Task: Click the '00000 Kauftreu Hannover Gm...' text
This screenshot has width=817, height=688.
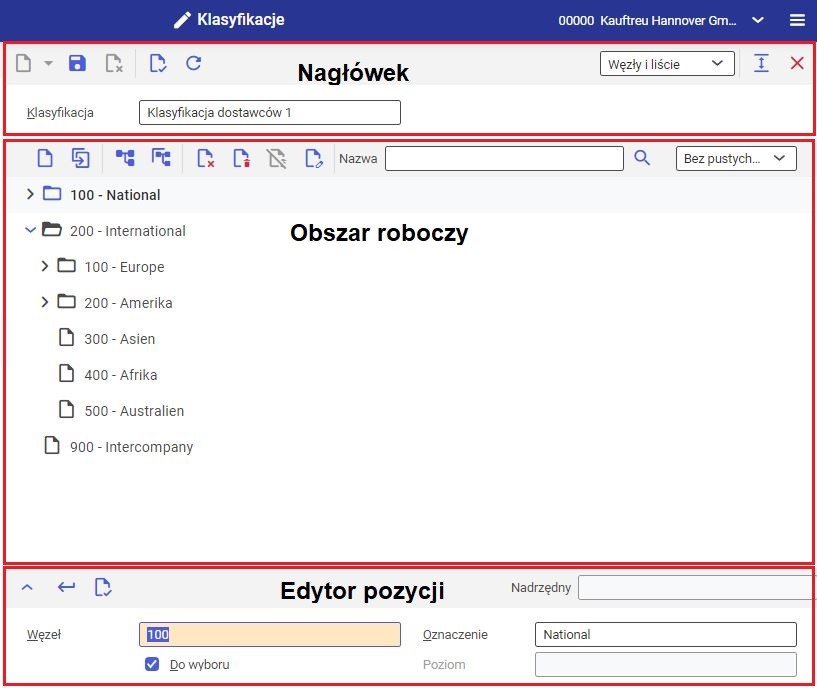Action: [647, 20]
